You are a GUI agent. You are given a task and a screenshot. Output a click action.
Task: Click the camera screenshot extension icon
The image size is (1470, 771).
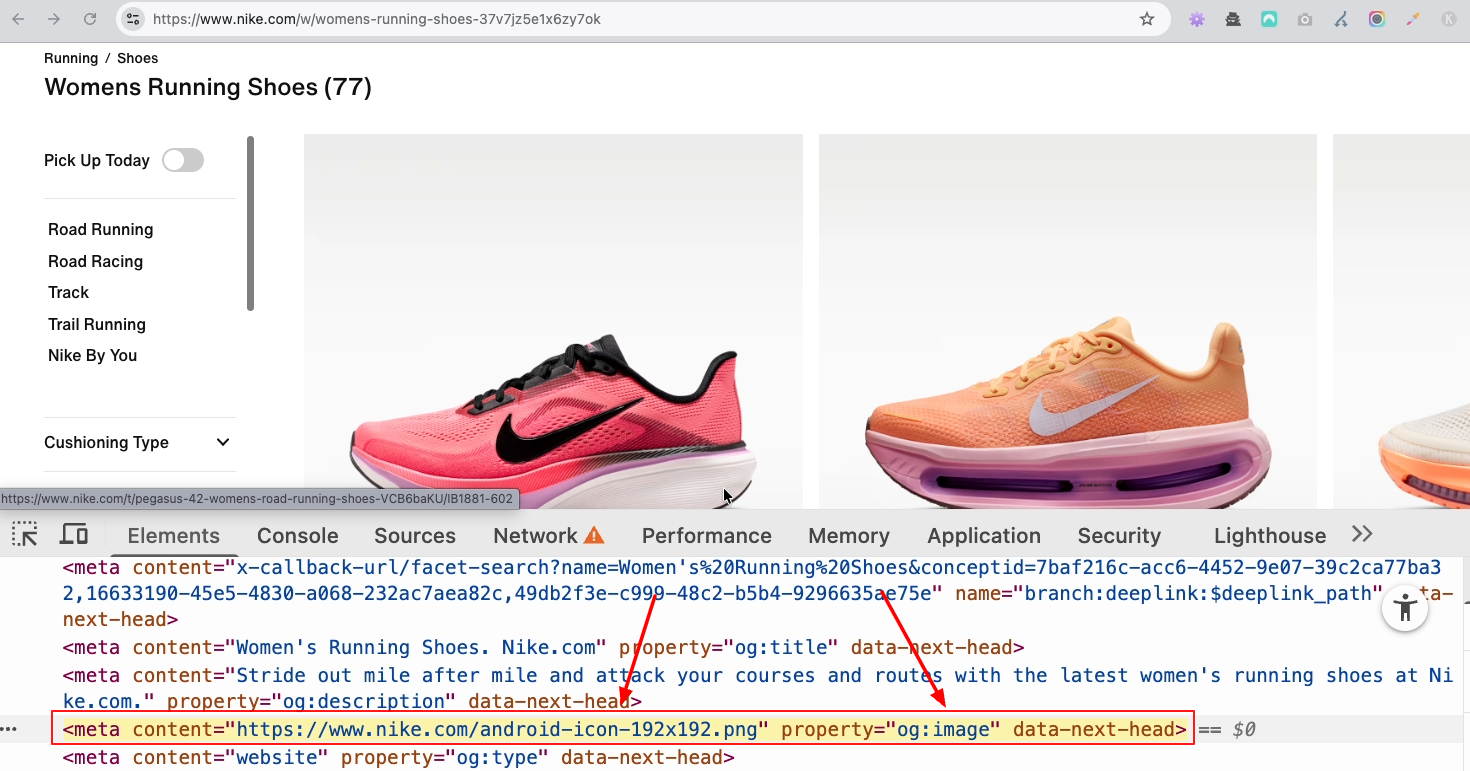1305,19
